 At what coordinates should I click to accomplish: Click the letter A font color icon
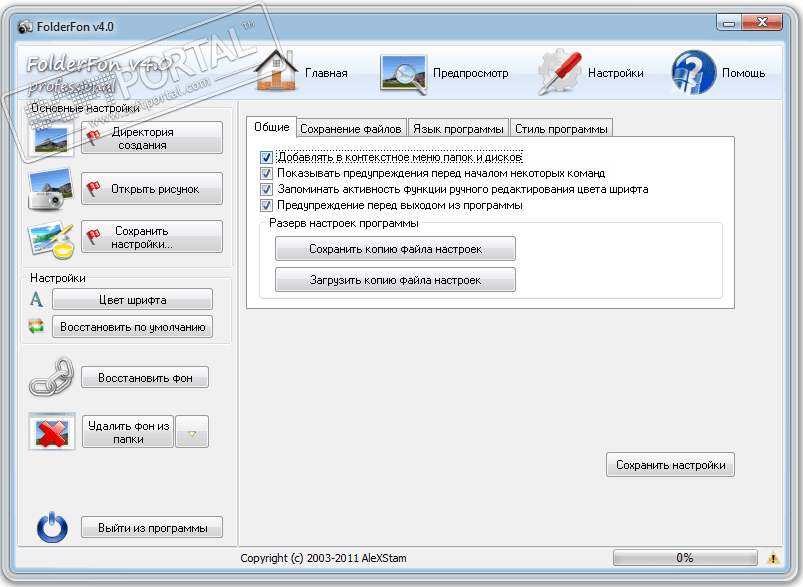(36, 299)
